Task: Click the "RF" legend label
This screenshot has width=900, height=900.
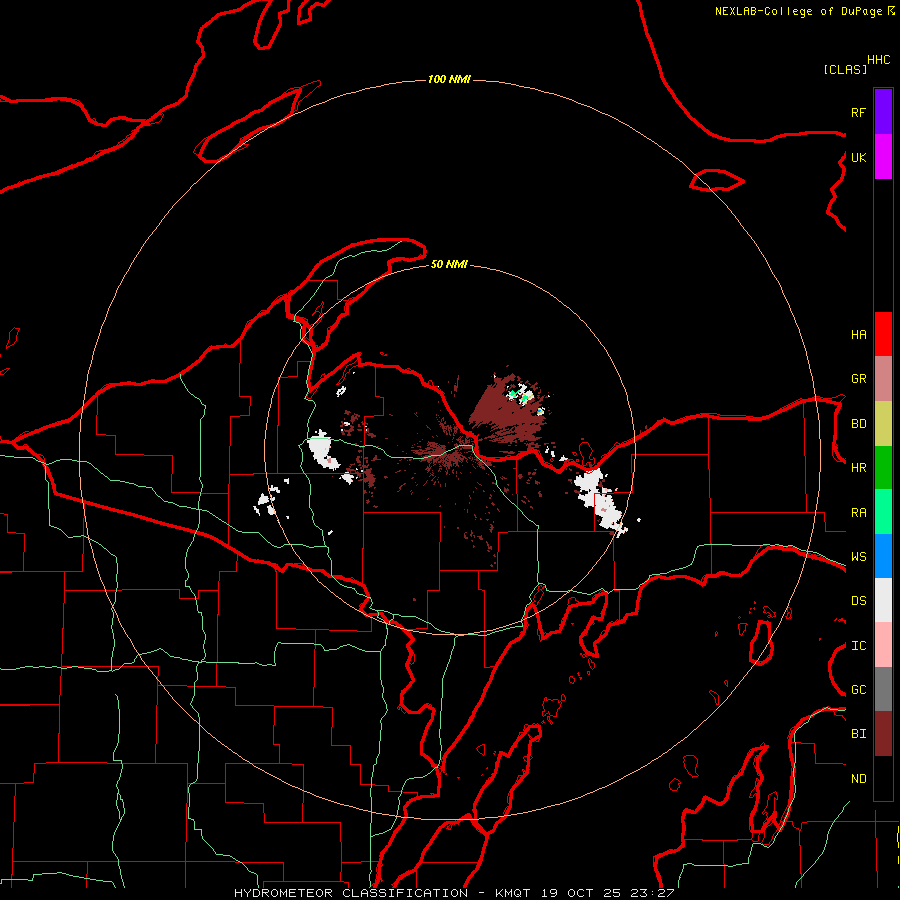Action: pos(858,112)
